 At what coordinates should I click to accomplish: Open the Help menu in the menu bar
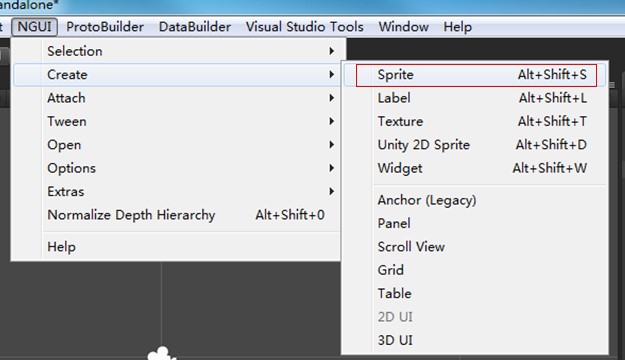pyautogui.click(x=457, y=27)
